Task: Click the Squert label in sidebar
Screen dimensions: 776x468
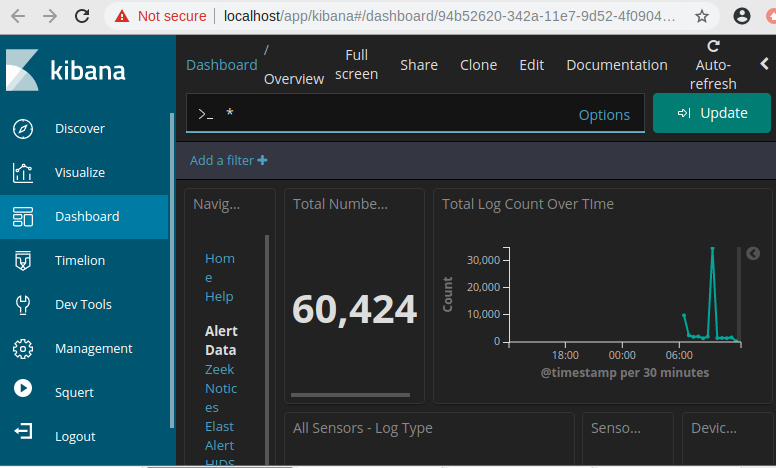Action: point(74,393)
